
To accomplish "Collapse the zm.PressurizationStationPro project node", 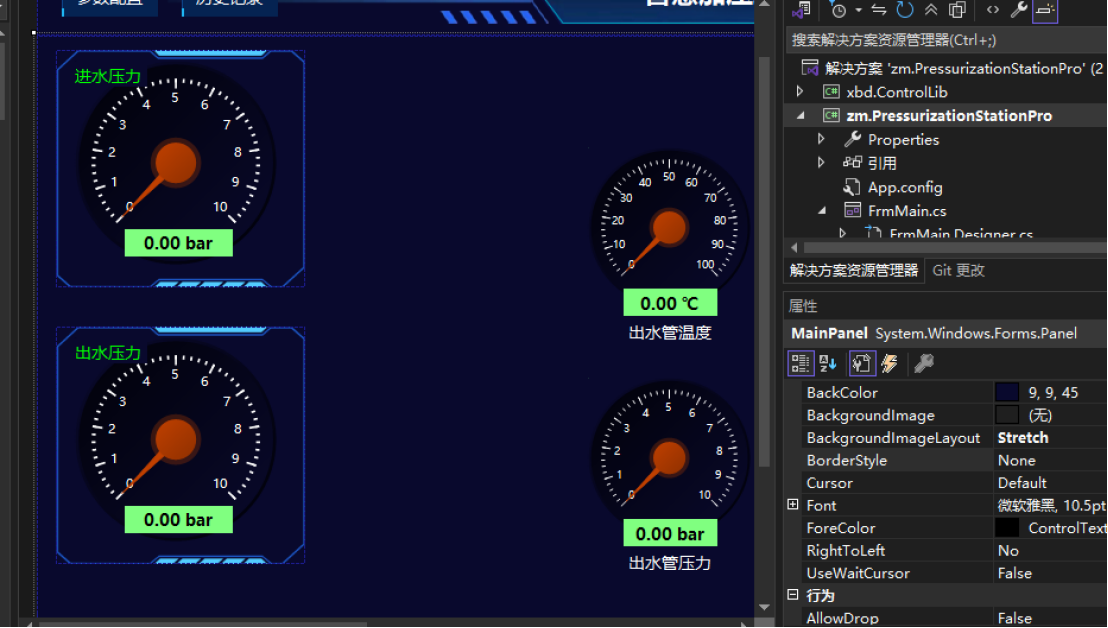I will (x=801, y=115).
